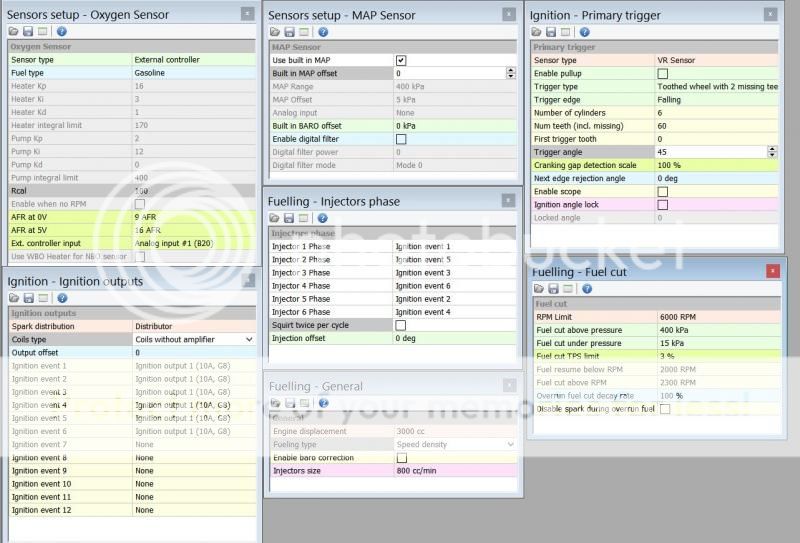
Task: Enable the Squirt twice per cycle checkbox
Action: coord(401,325)
